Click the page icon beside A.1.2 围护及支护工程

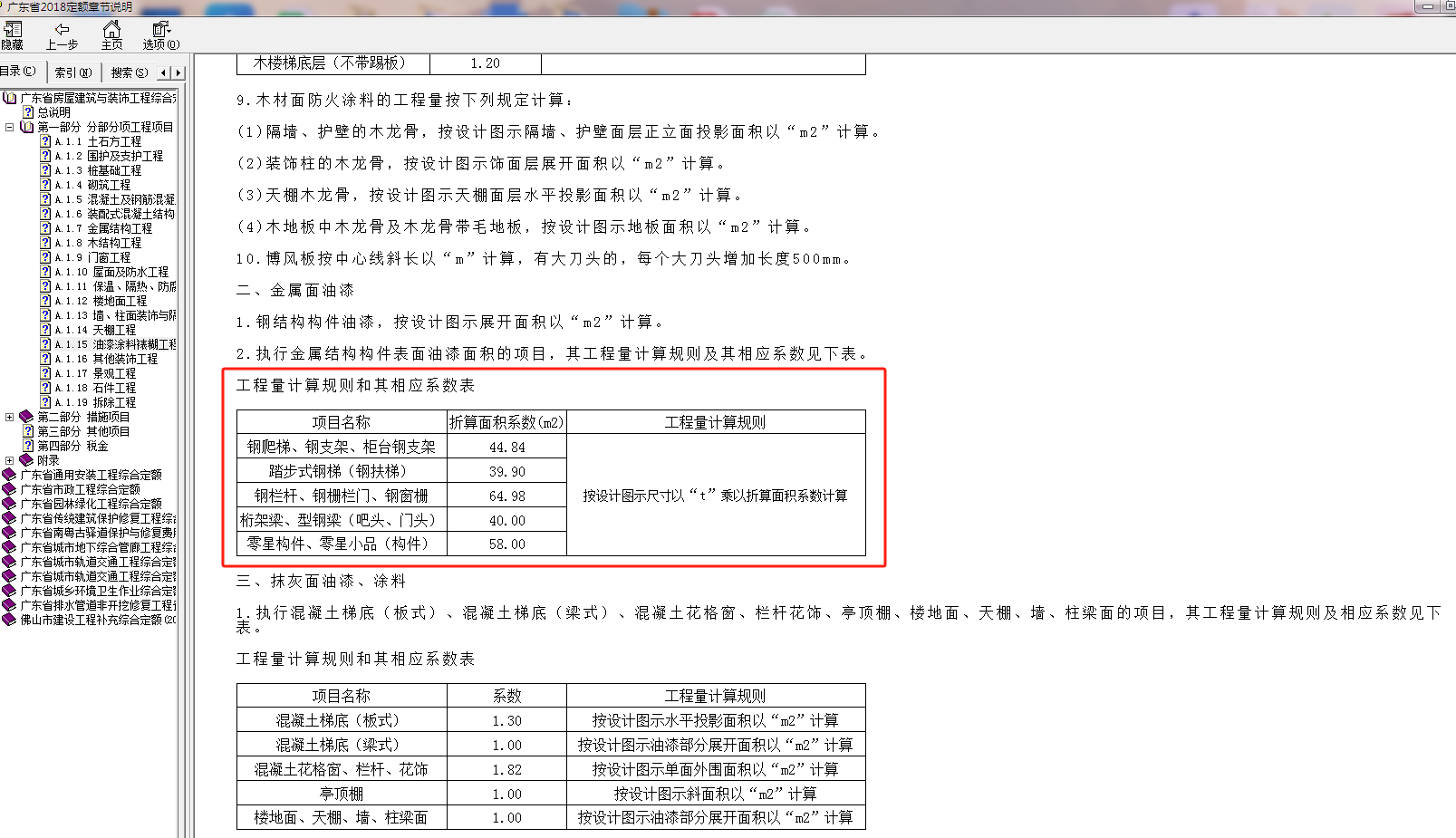[45, 156]
